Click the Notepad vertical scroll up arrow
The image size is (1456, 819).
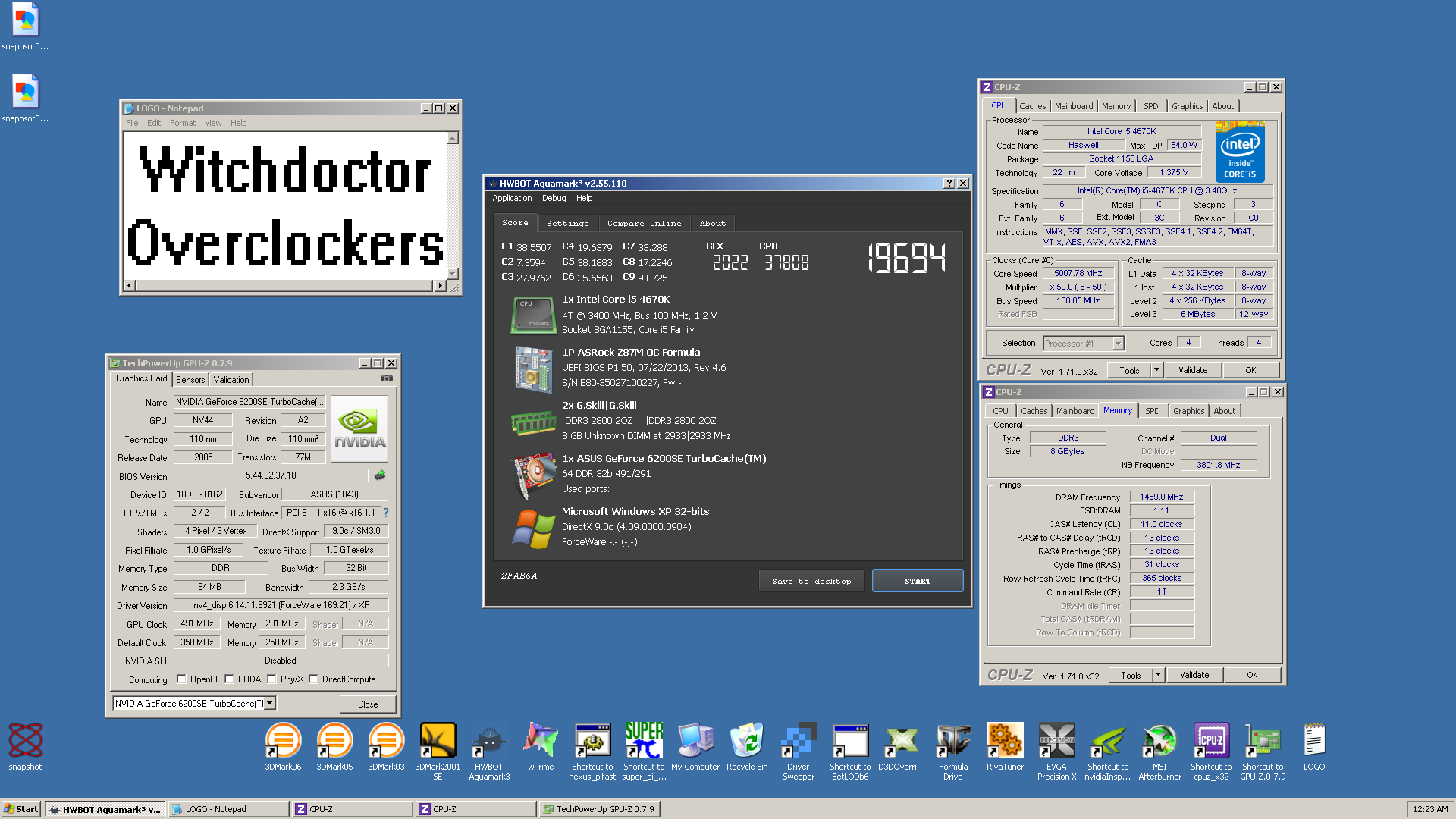[x=453, y=138]
